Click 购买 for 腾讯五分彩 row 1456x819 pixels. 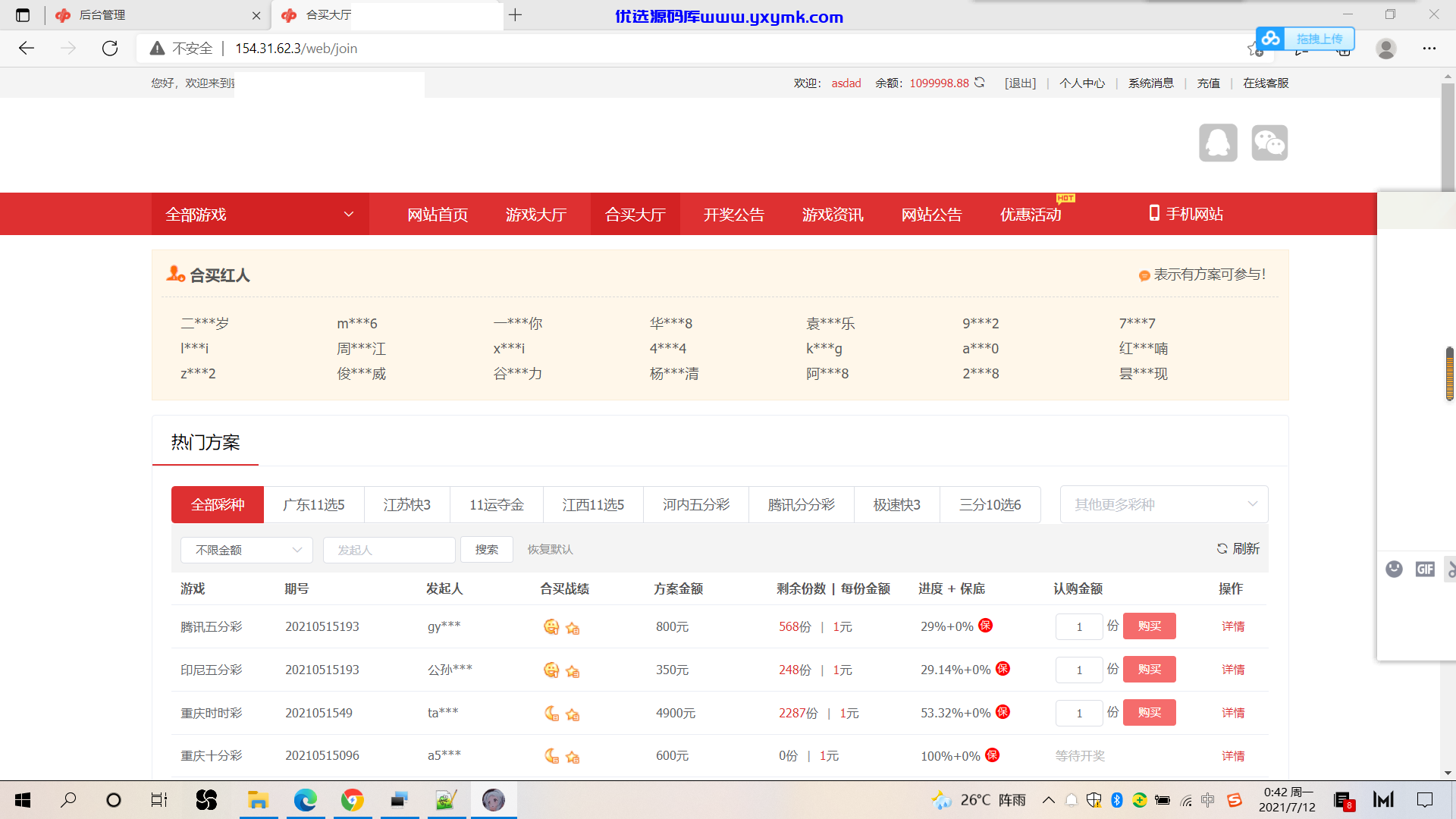[x=1150, y=626]
